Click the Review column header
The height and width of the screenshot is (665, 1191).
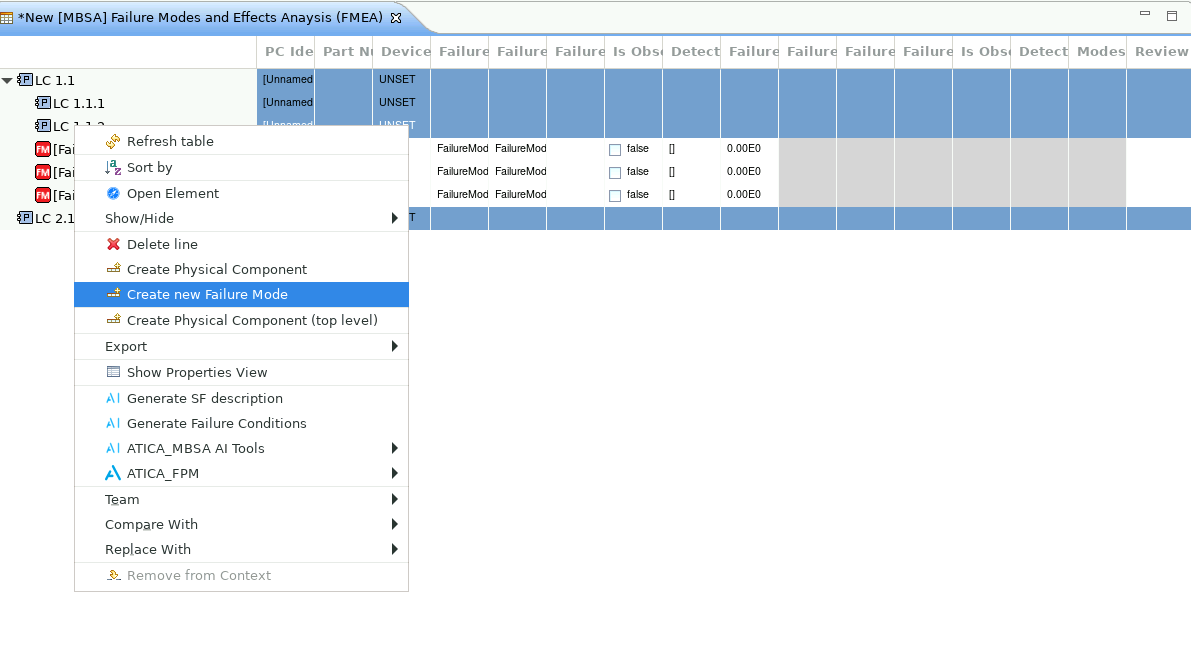point(1159,52)
